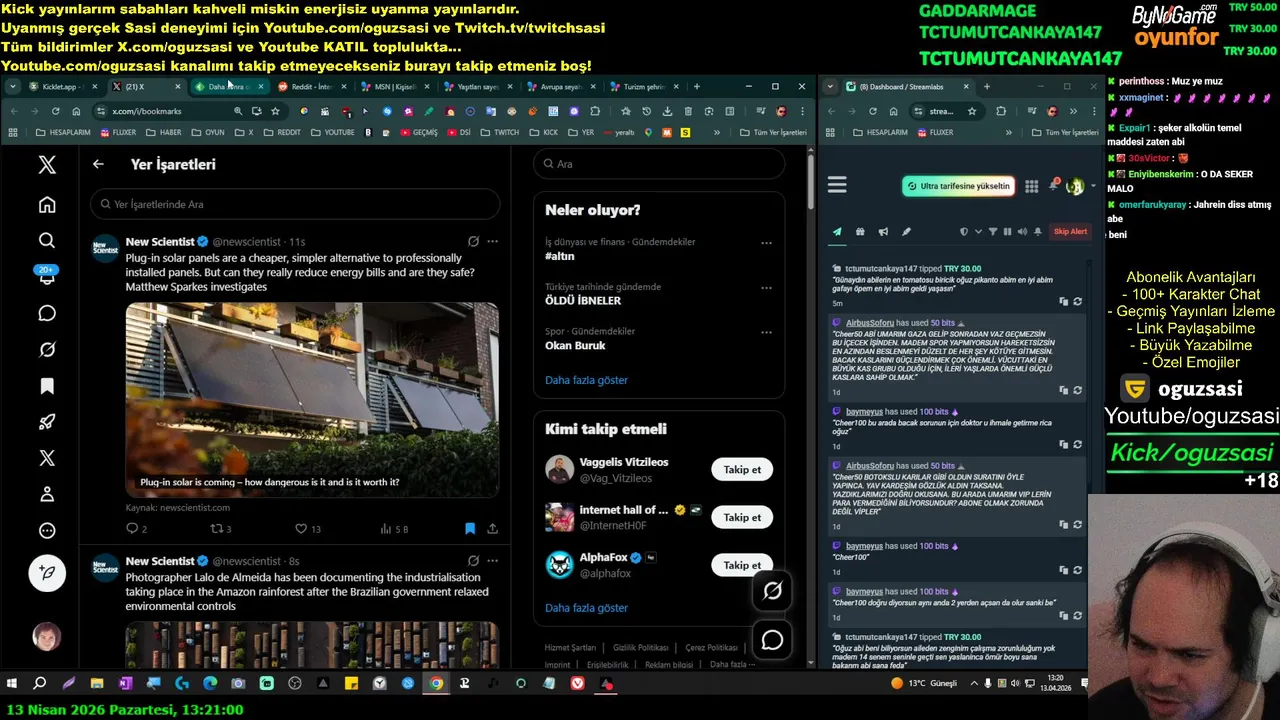The image size is (1280, 720).
Task: Open the Streamlabs hamburger menu
Action: click(837, 185)
